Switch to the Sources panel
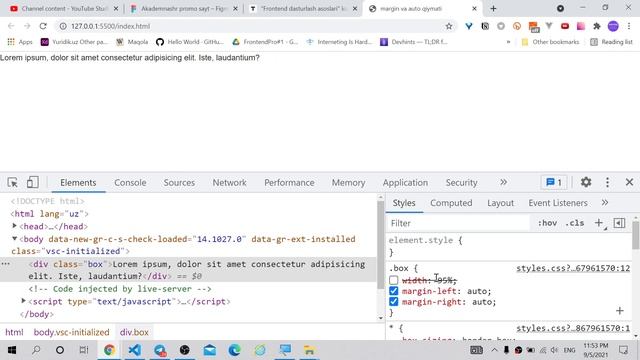640x360 pixels. coord(179,183)
